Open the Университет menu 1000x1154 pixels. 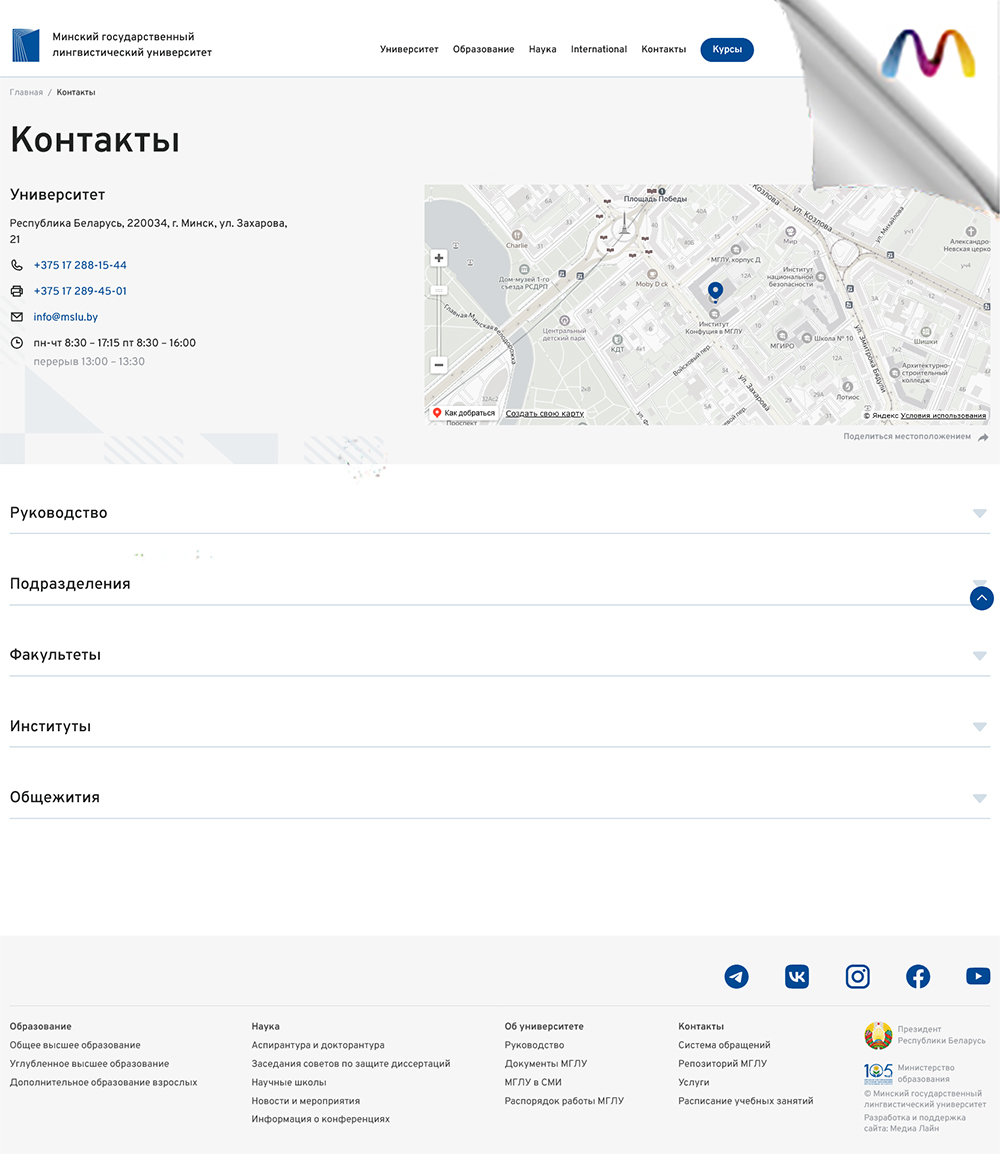(x=409, y=49)
